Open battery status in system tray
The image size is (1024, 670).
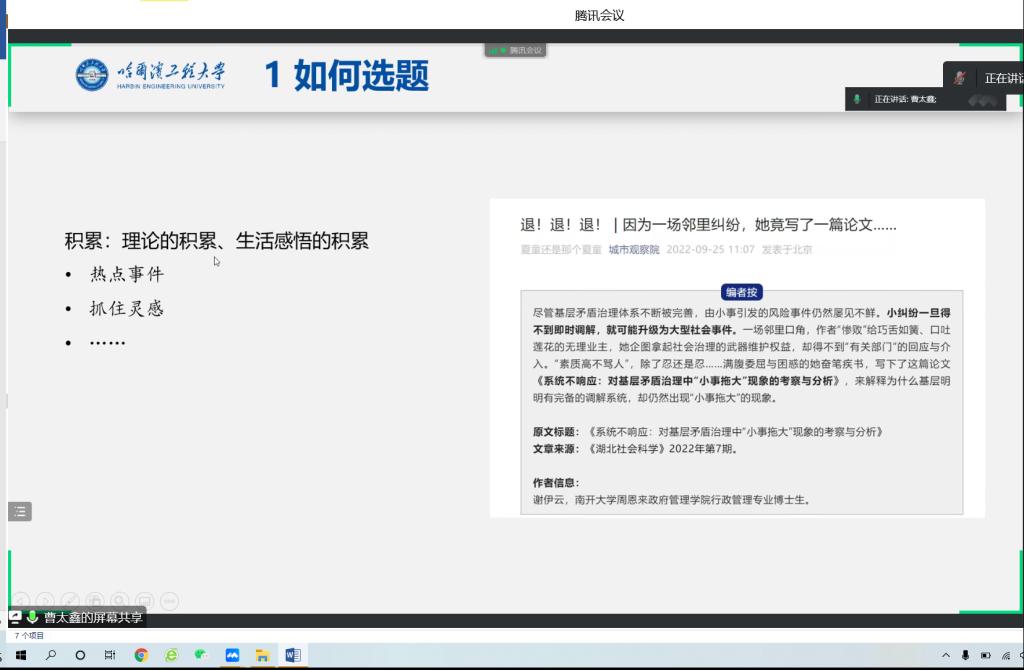[985, 656]
